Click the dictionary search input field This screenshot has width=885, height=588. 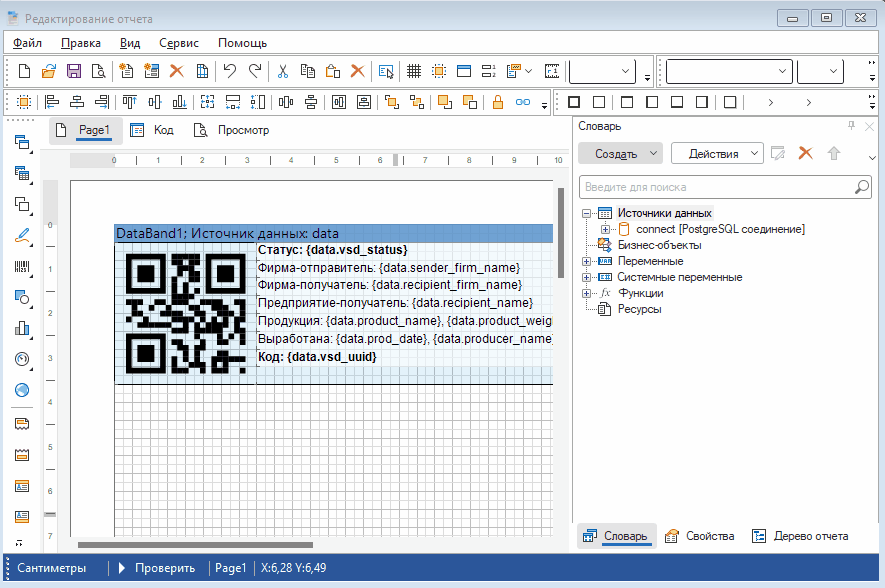pyautogui.click(x=725, y=187)
